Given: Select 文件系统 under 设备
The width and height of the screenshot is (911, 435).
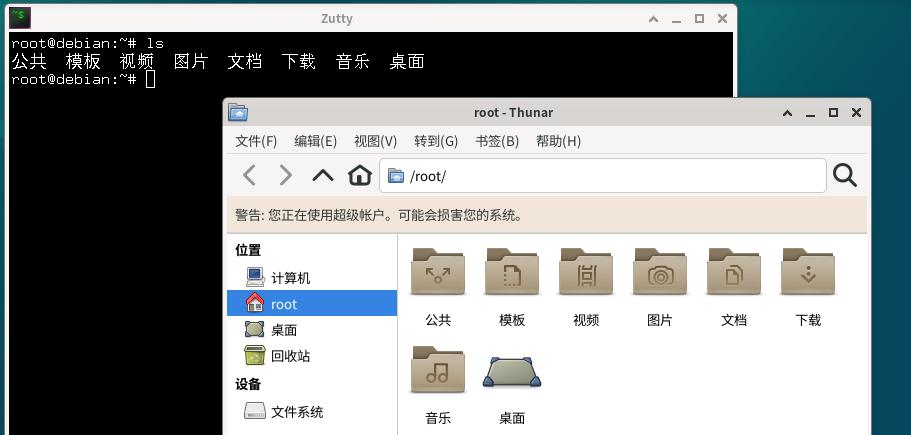Looking at the screenshot, I should point(312,411).
